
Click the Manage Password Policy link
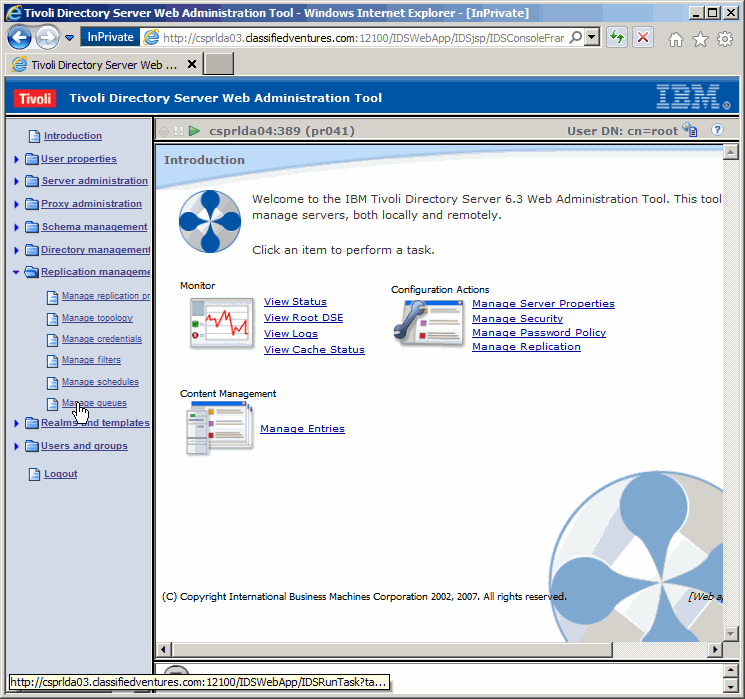538,333
